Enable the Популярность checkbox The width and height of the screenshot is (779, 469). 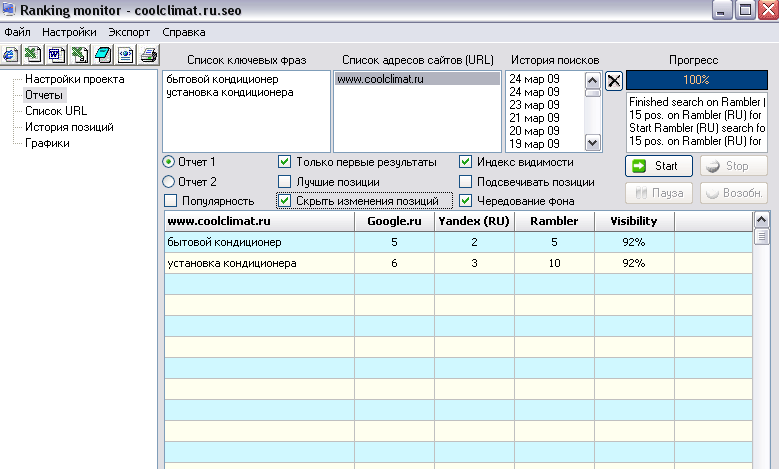click(169, 201)
